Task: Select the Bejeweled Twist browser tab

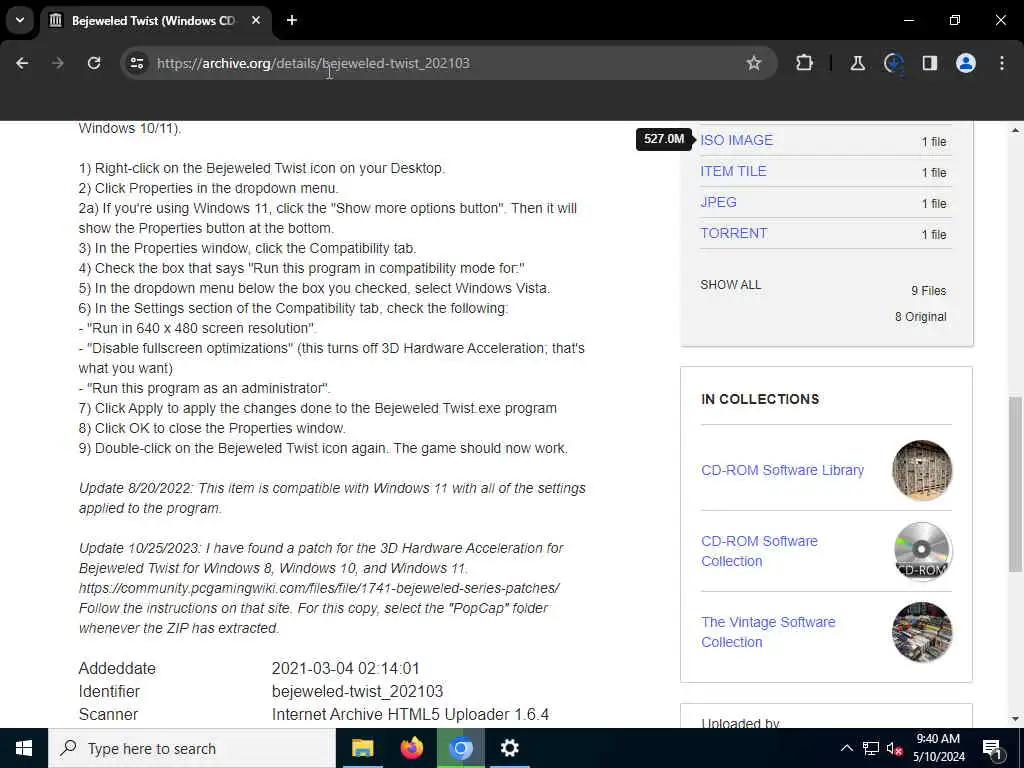Action: coord(153,20)
